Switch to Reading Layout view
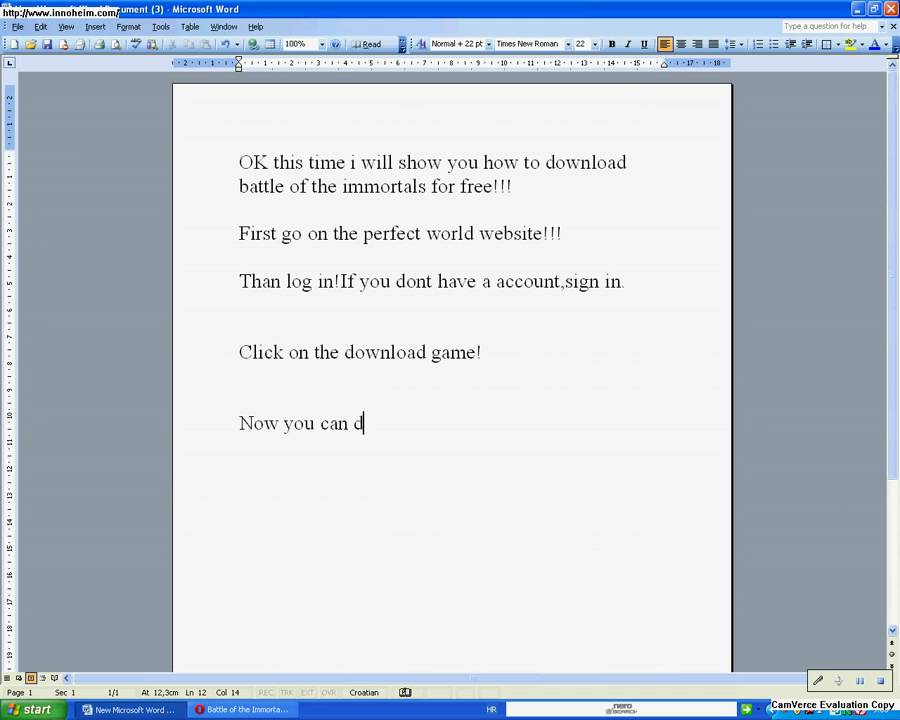The image size is (900, 720). tap(55, 678)
